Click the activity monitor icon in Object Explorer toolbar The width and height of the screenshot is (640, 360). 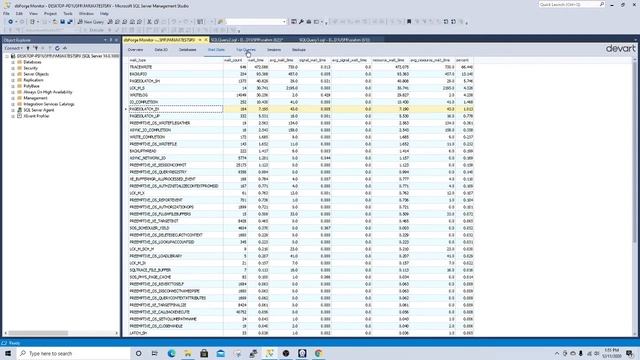click(x=65, y=48)
